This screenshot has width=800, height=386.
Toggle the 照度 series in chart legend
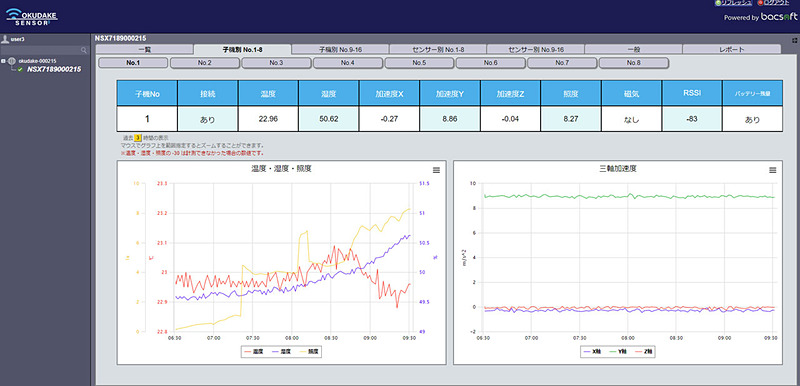[x=308, y=352]
